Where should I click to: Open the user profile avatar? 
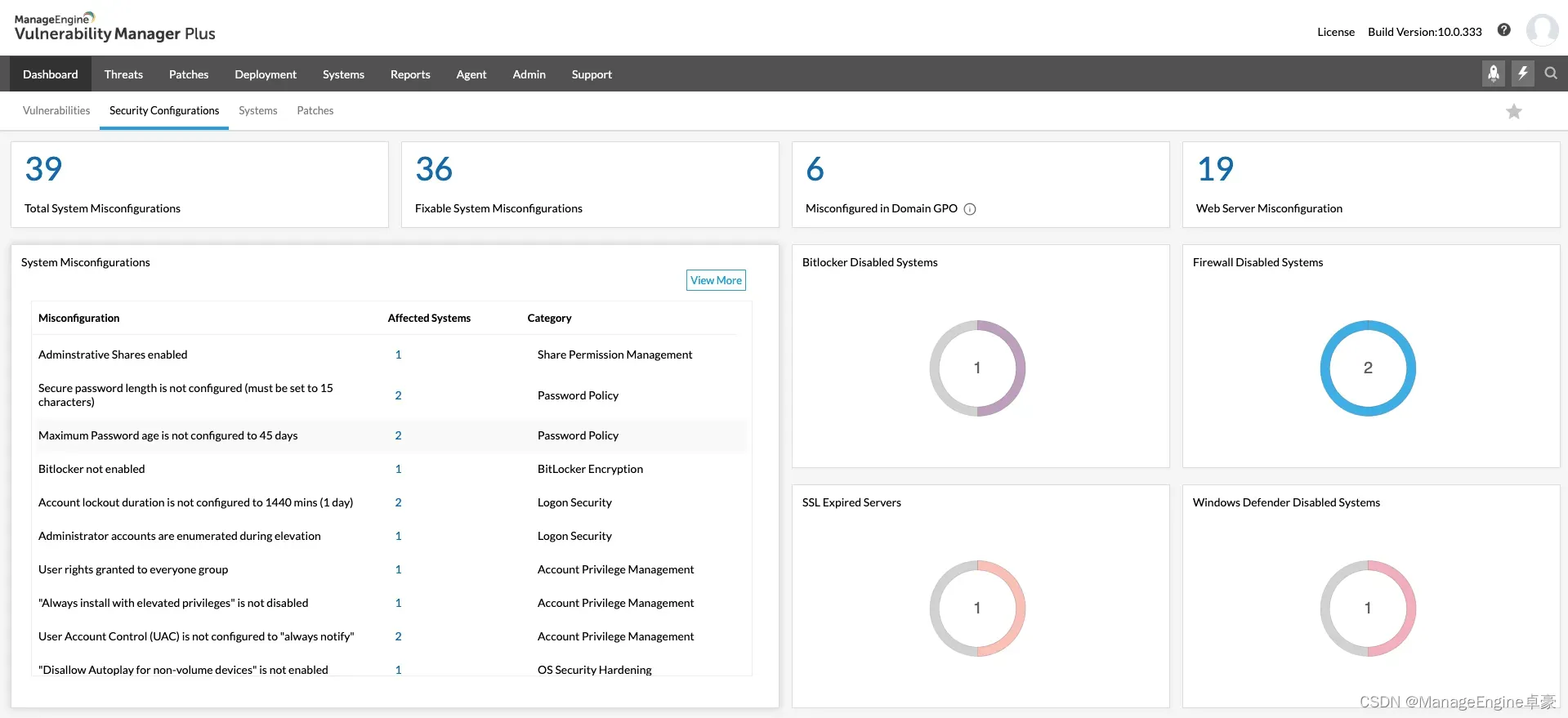point(1542,30)
